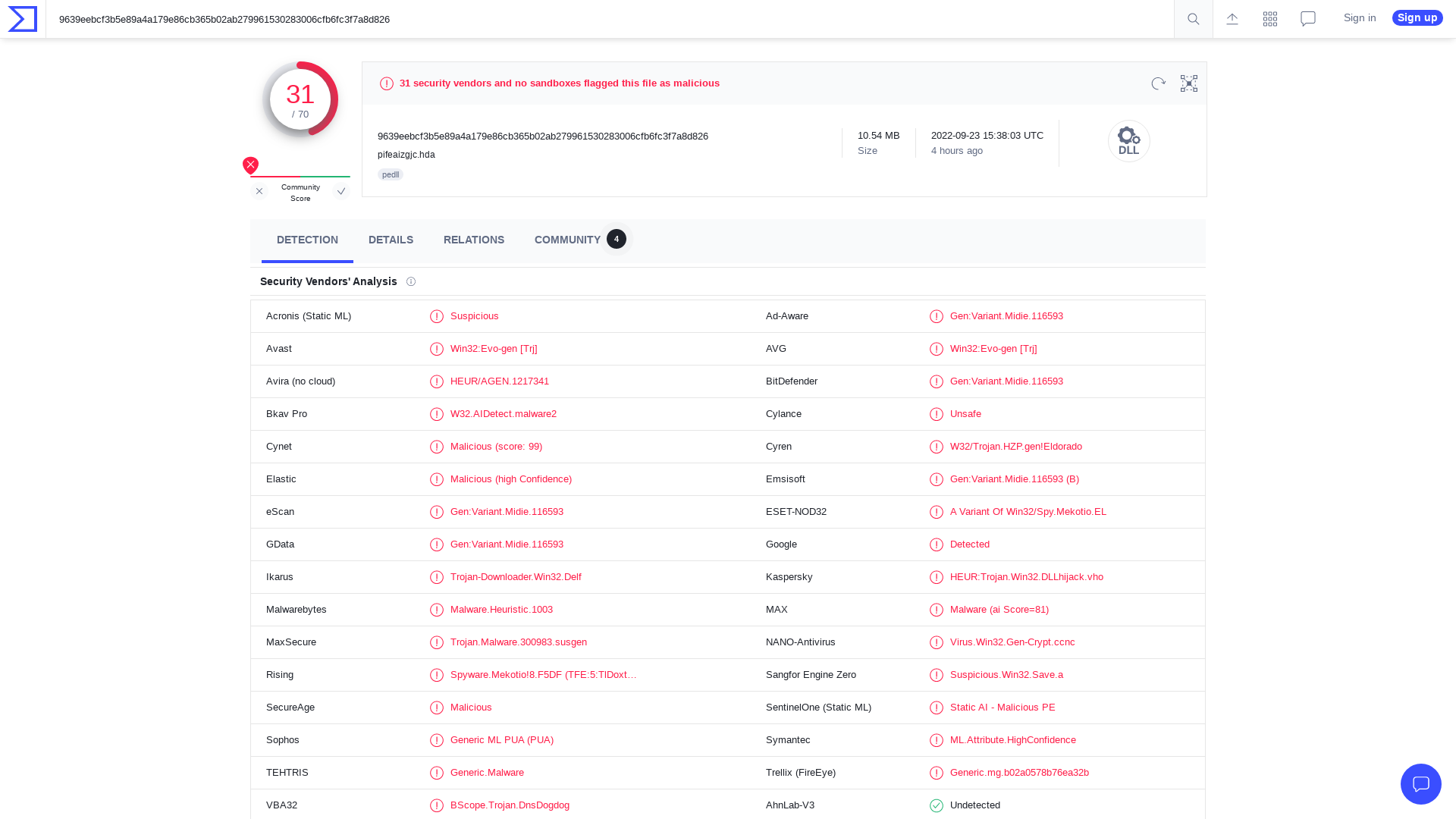Screen dimensions: 1456x819
Task: Click the Sign up button
Action: (x=1417, y=17)
